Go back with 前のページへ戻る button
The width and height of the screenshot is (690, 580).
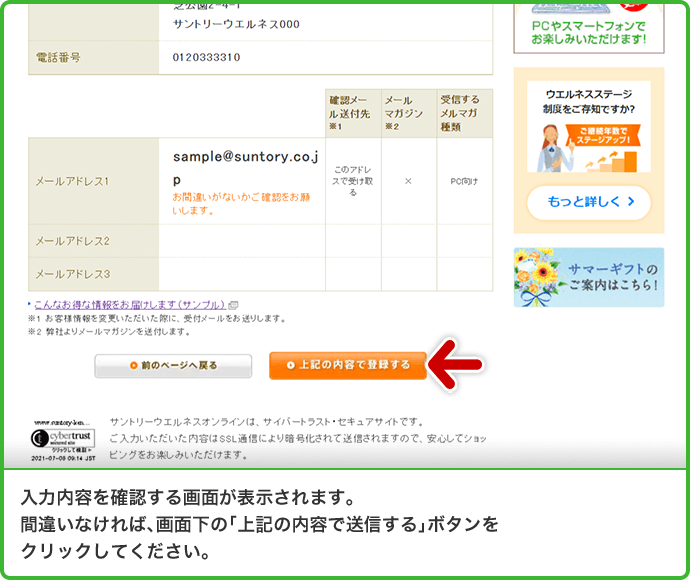point(173,366)
